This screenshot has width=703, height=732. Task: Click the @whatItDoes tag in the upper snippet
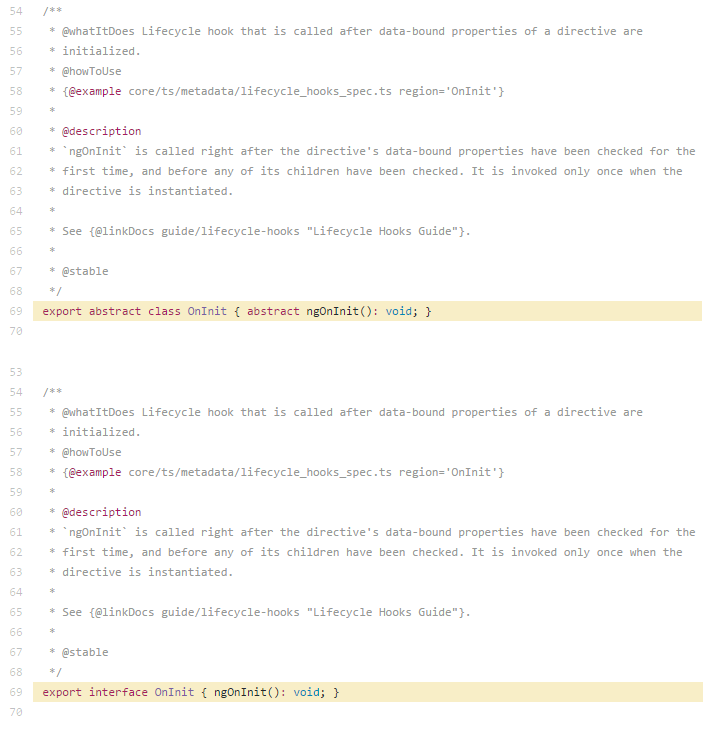[98, 31]
